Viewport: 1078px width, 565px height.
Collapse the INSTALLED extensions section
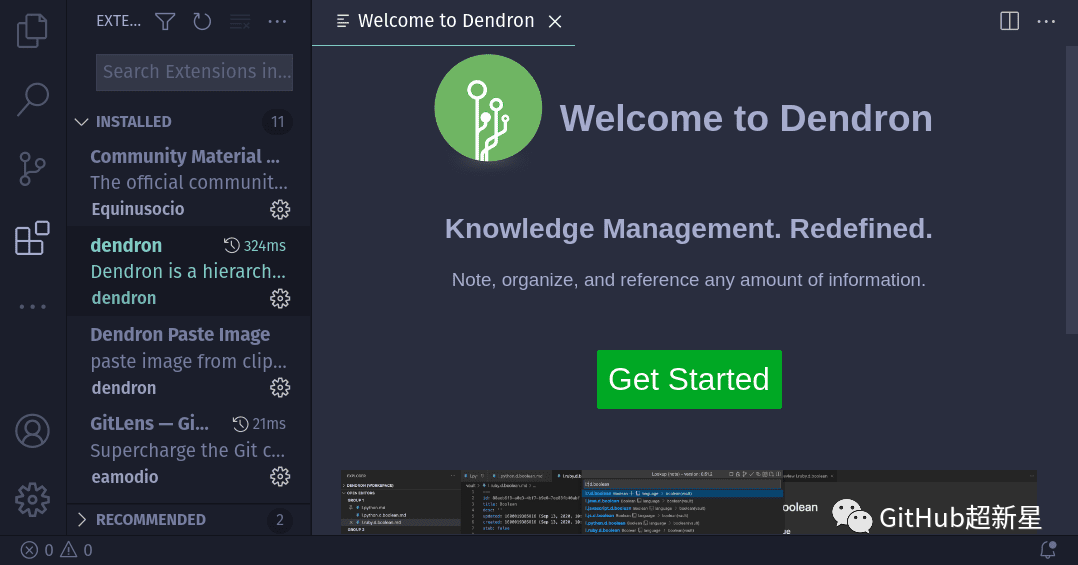(189, 122)
